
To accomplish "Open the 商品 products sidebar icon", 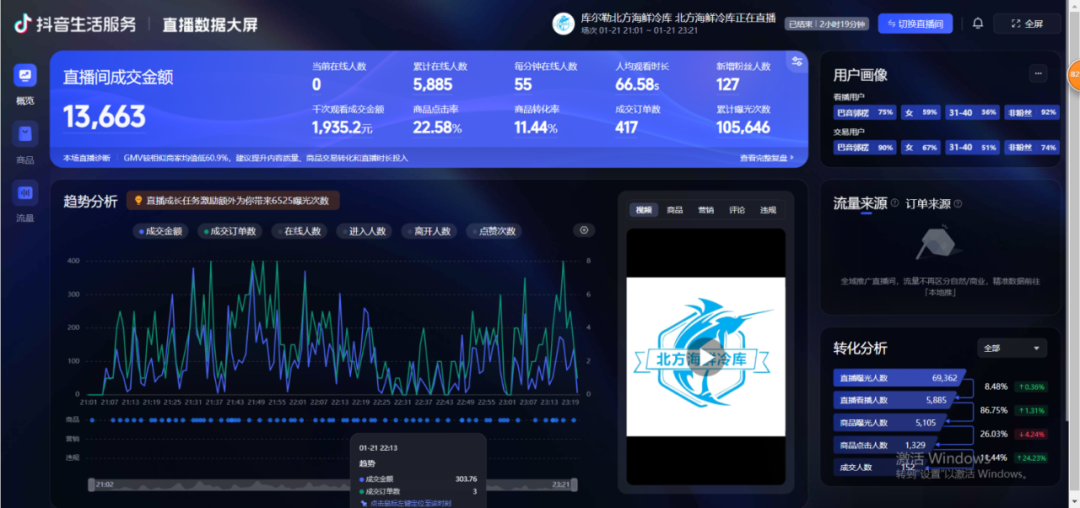I will pos(26,134).
